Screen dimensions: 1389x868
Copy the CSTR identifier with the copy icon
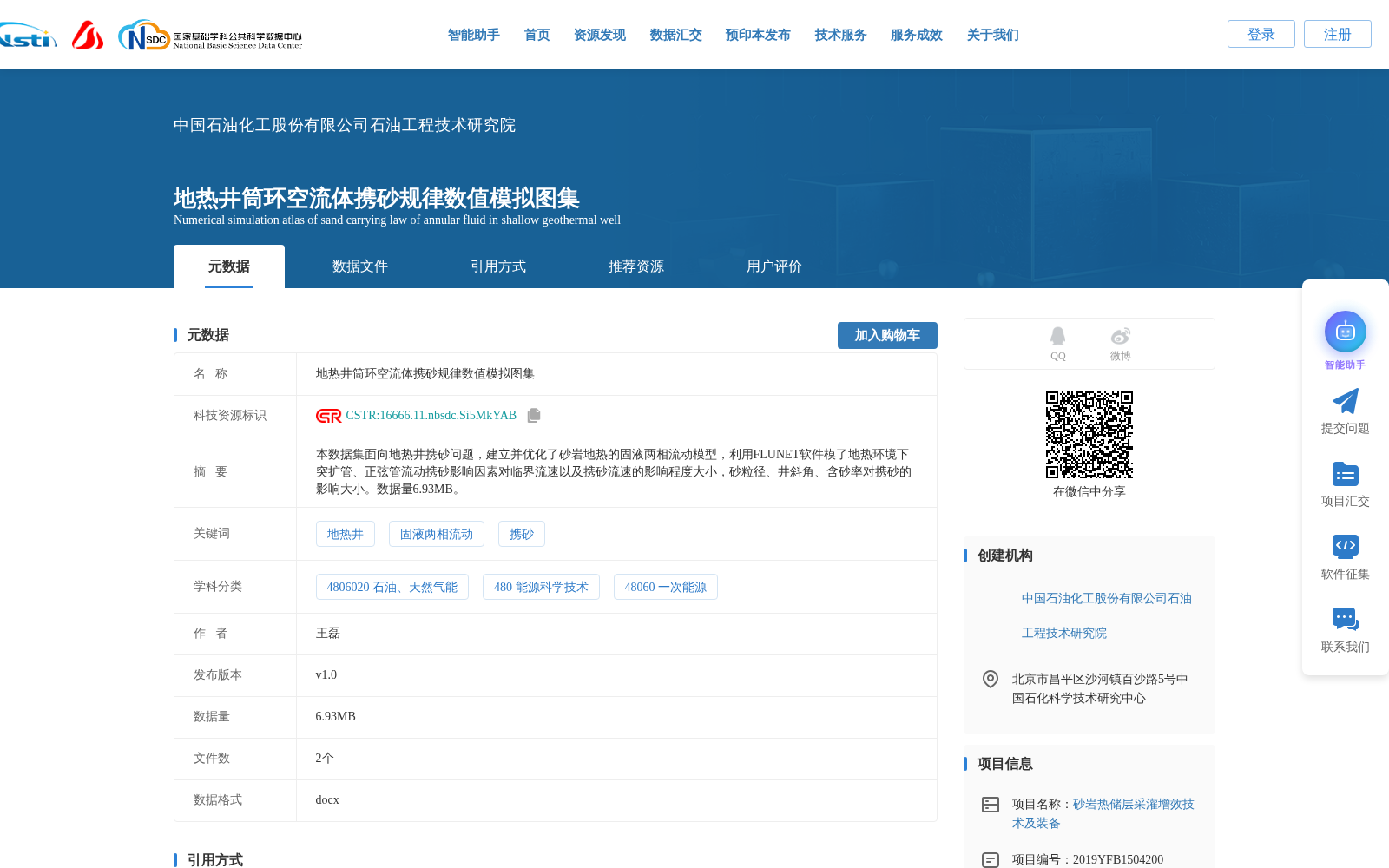point(534,416)
